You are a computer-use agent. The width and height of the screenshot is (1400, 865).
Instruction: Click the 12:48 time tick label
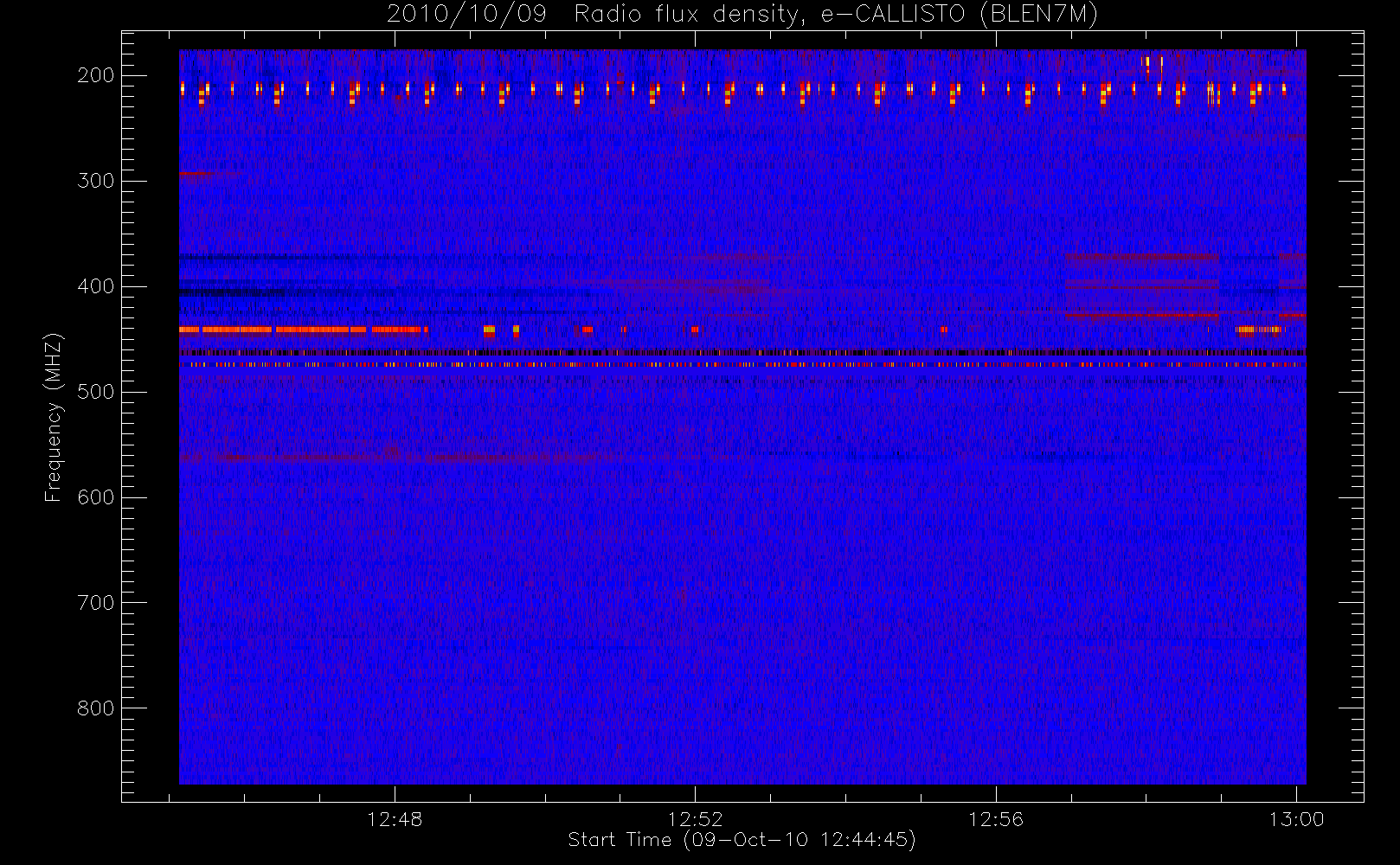coord(395,819)
